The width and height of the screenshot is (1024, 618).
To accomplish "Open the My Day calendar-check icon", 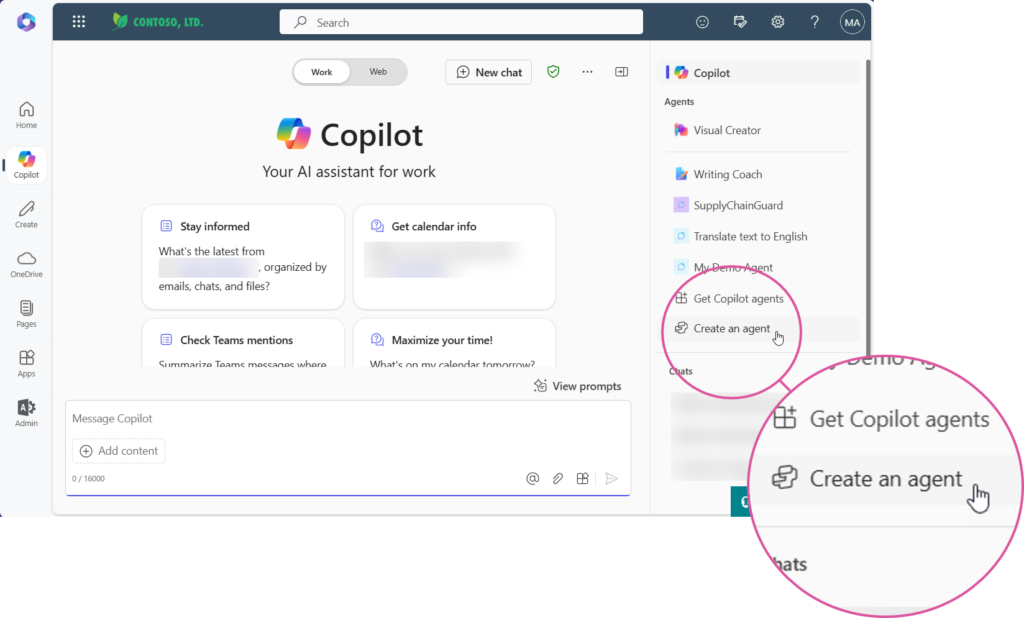I will (740, 22).
